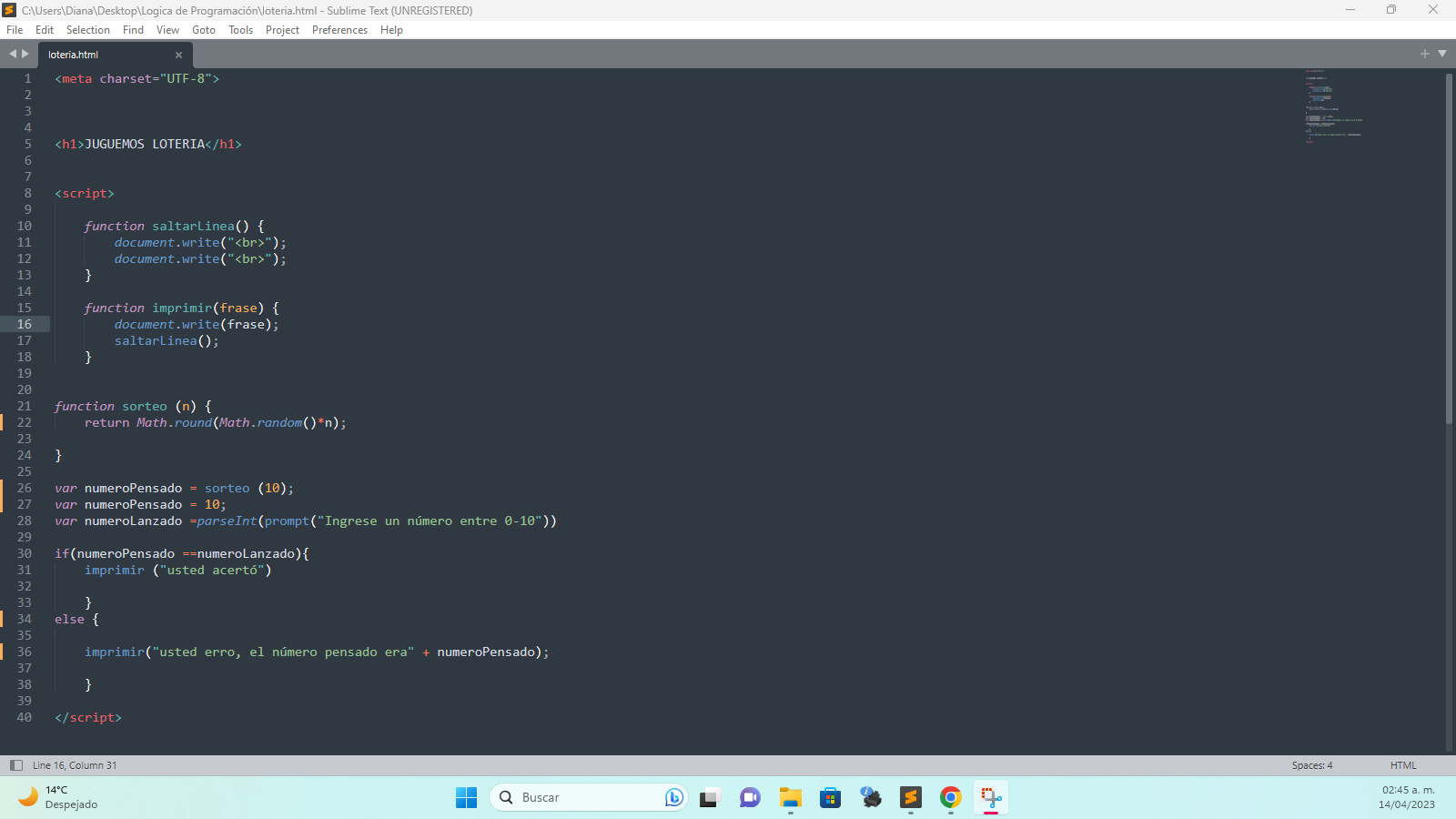Viewport: 1456px width, 819px height.
Task: Open Snipping Tool from the taskbar
Action: [x=991, y=798]
